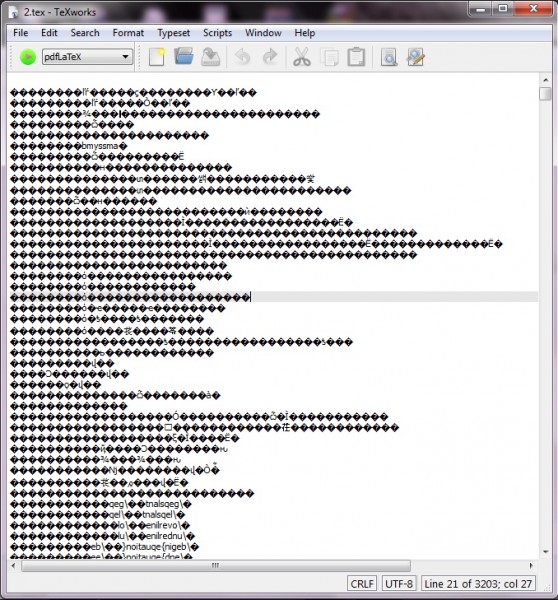Click the Copy icon

330,58
